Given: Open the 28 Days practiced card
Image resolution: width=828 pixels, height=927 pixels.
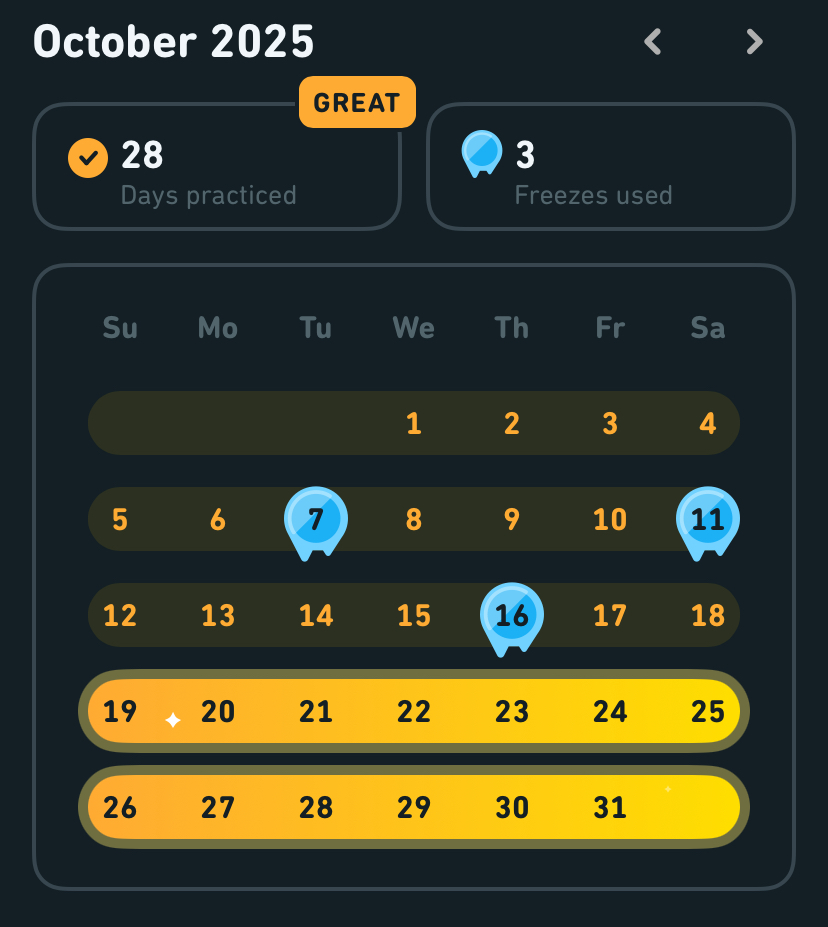Looking at the screenshot, I should 216,168.
